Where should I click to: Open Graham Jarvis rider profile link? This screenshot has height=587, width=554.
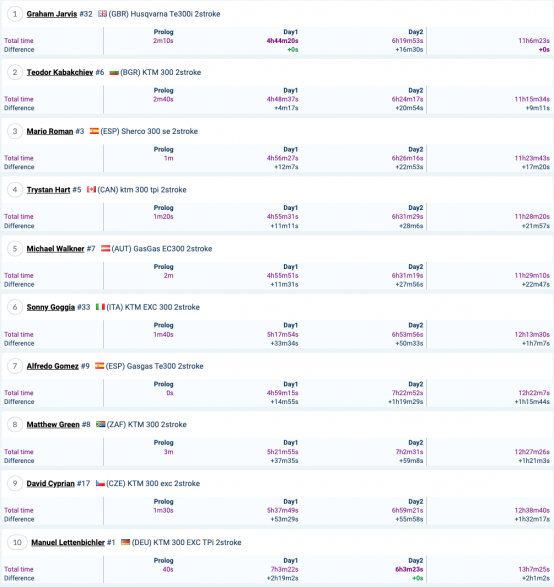click(52, 14)
